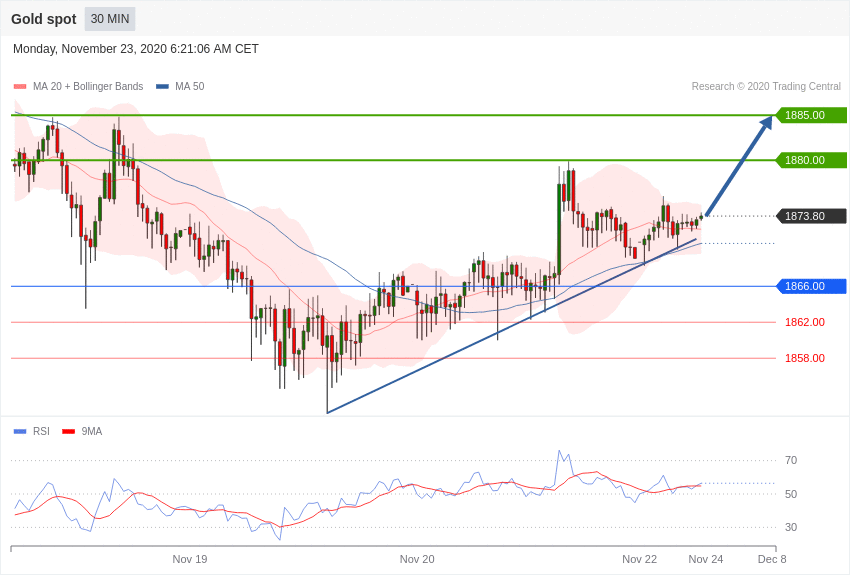This screenshot has height=576, width=850.
Task: Click the RSI 50 level label
Action: click(x=791, y=494)
